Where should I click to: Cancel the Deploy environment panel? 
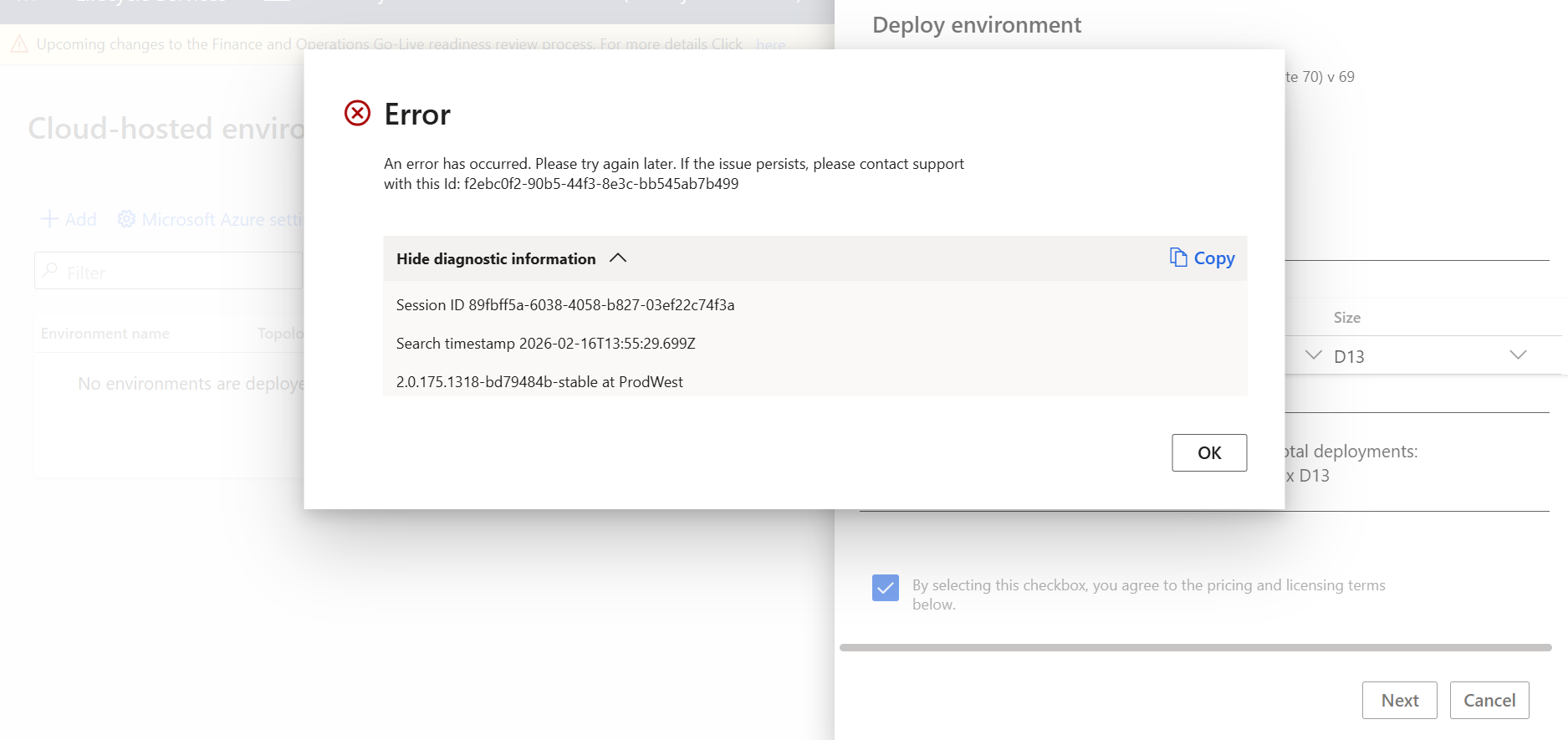(1489, 700)
